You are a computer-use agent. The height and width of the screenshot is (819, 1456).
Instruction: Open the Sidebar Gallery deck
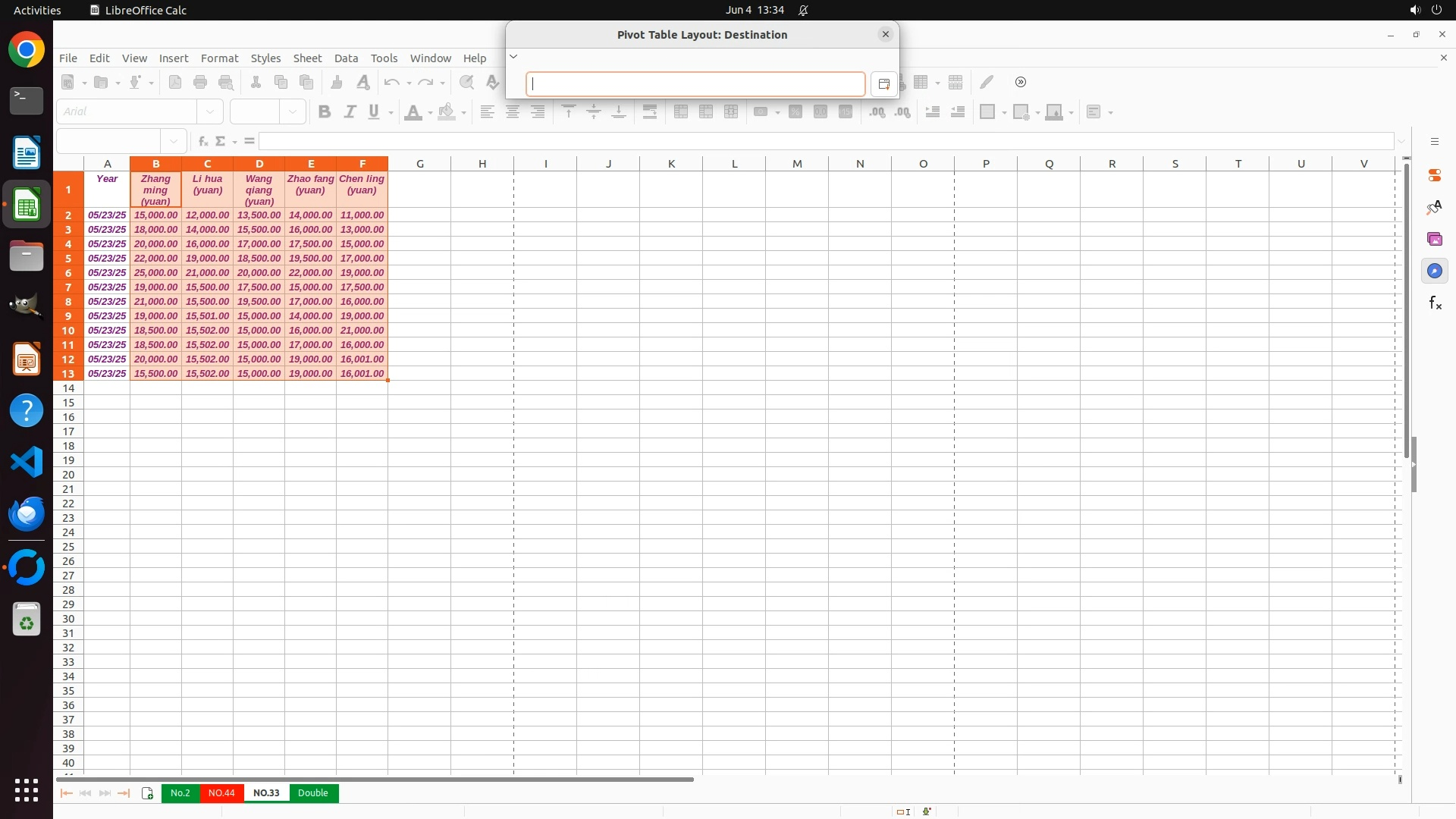[1434, 240]
